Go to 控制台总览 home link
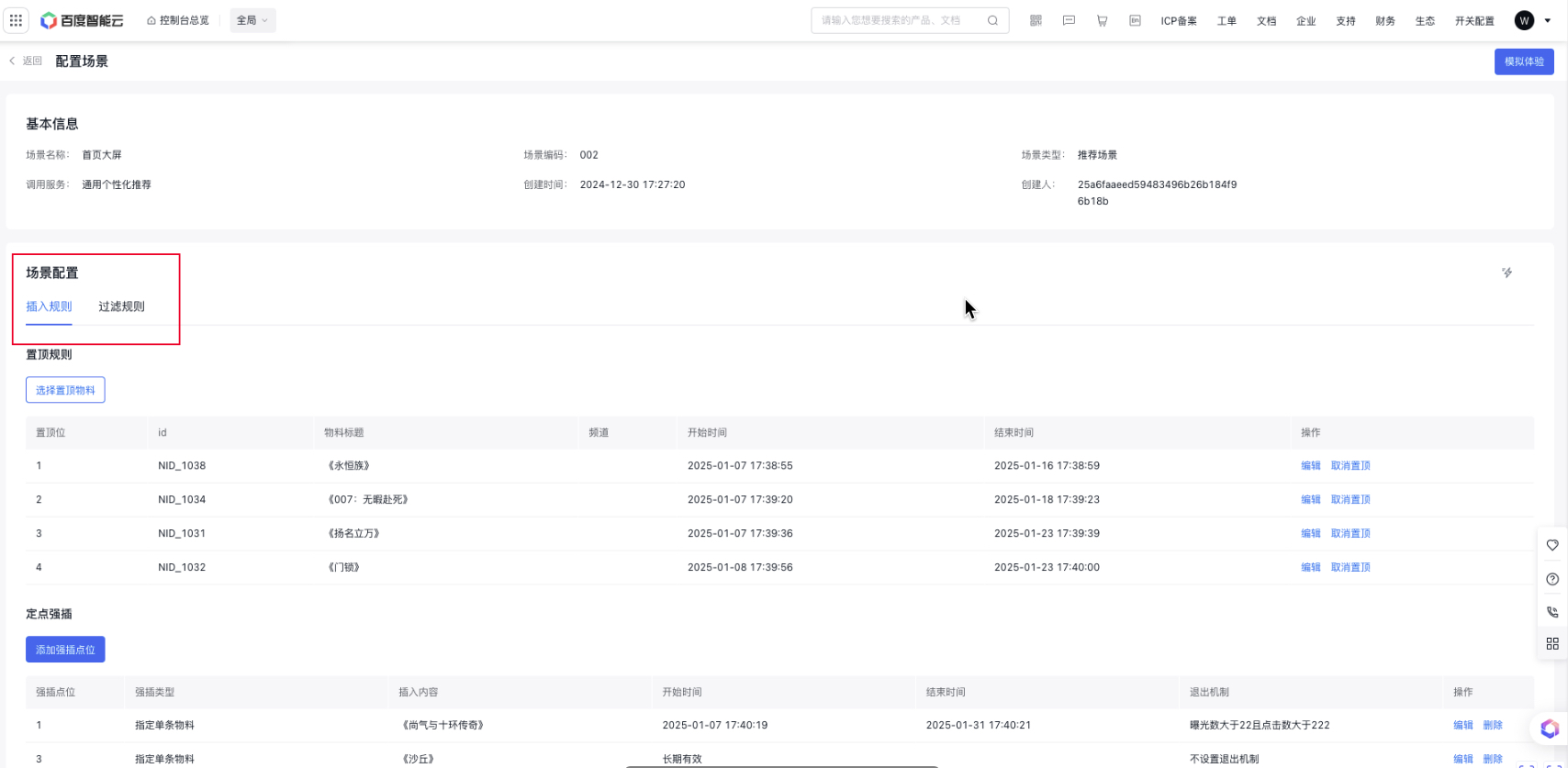 pyautogui.click(x=178, y=20)
